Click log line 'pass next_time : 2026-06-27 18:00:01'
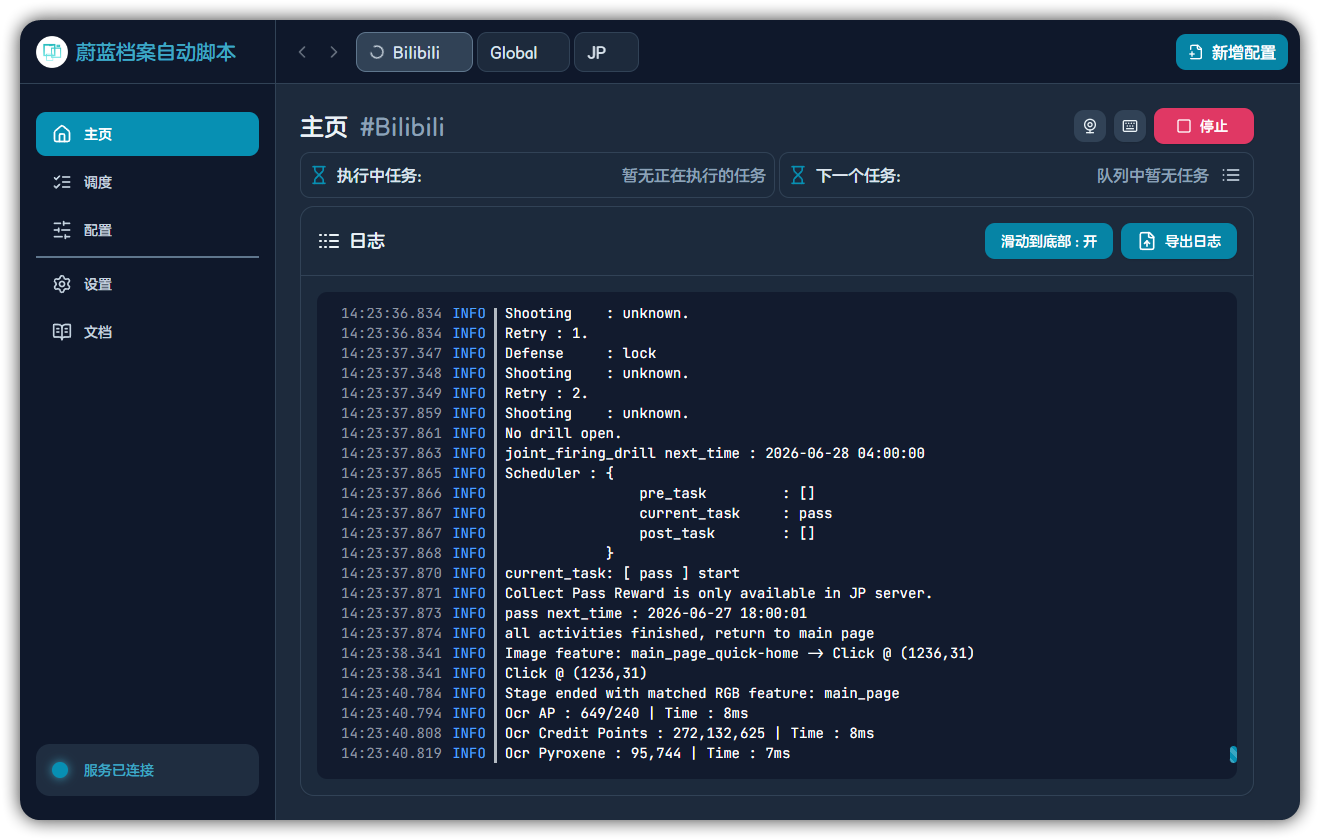 [655, 613]
